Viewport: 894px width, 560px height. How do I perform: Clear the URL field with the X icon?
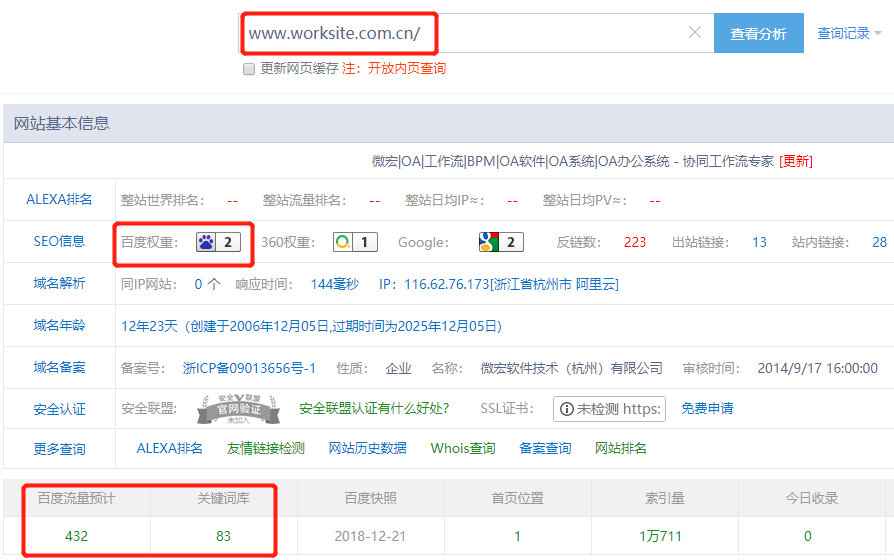point(694,33)
